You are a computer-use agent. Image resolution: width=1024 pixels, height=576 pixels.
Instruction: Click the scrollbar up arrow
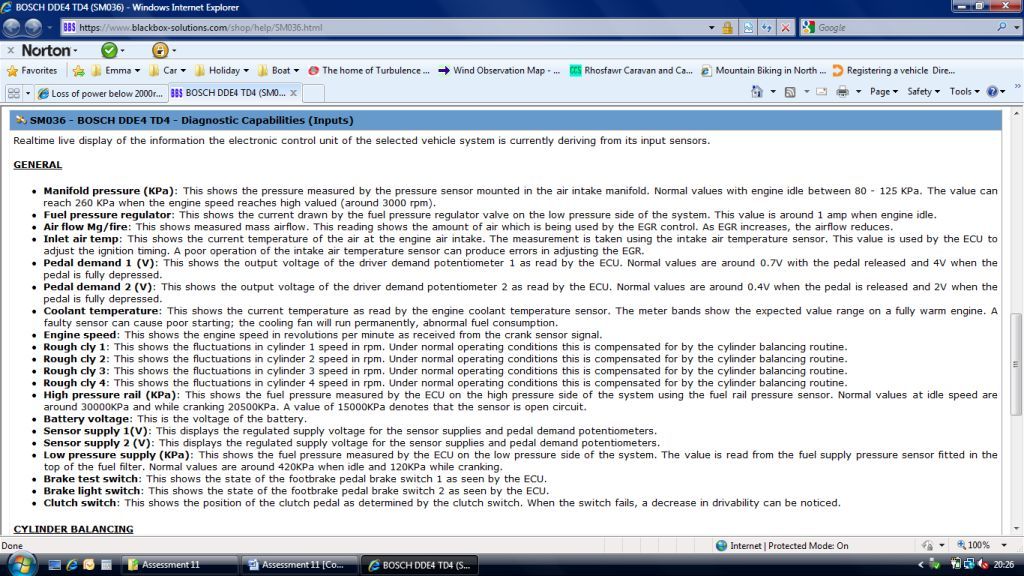(x=1016, y=114)
